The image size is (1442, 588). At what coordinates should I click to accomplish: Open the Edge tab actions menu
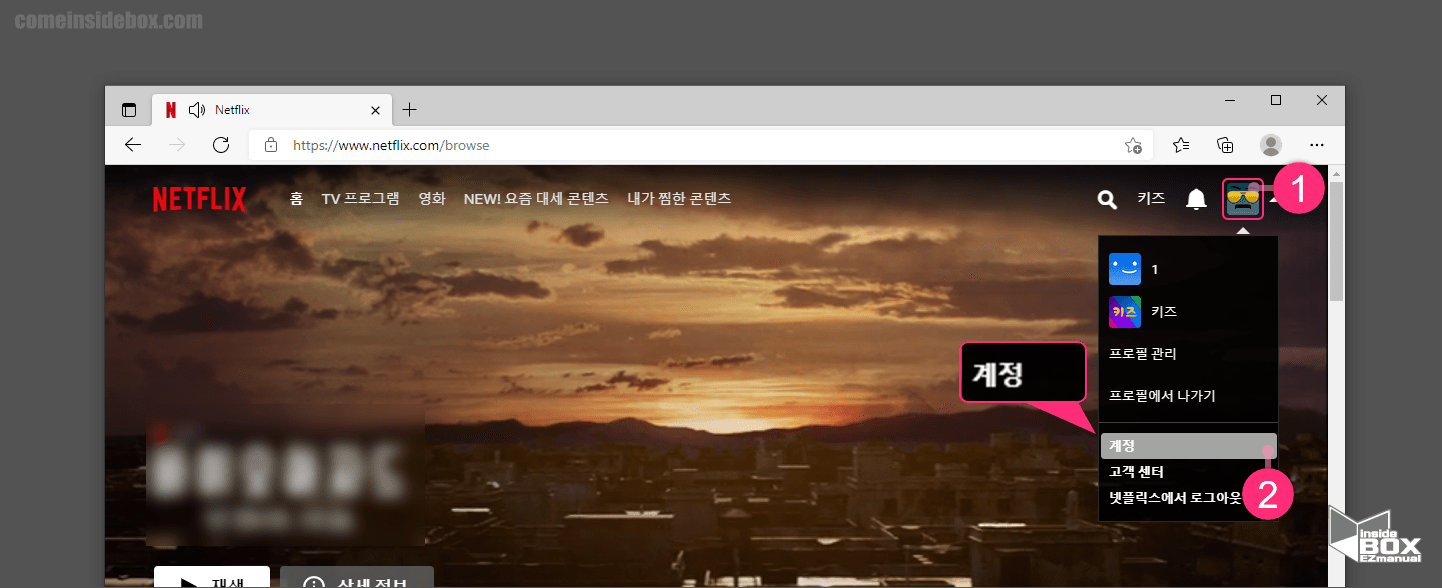[x=129, y=110]
